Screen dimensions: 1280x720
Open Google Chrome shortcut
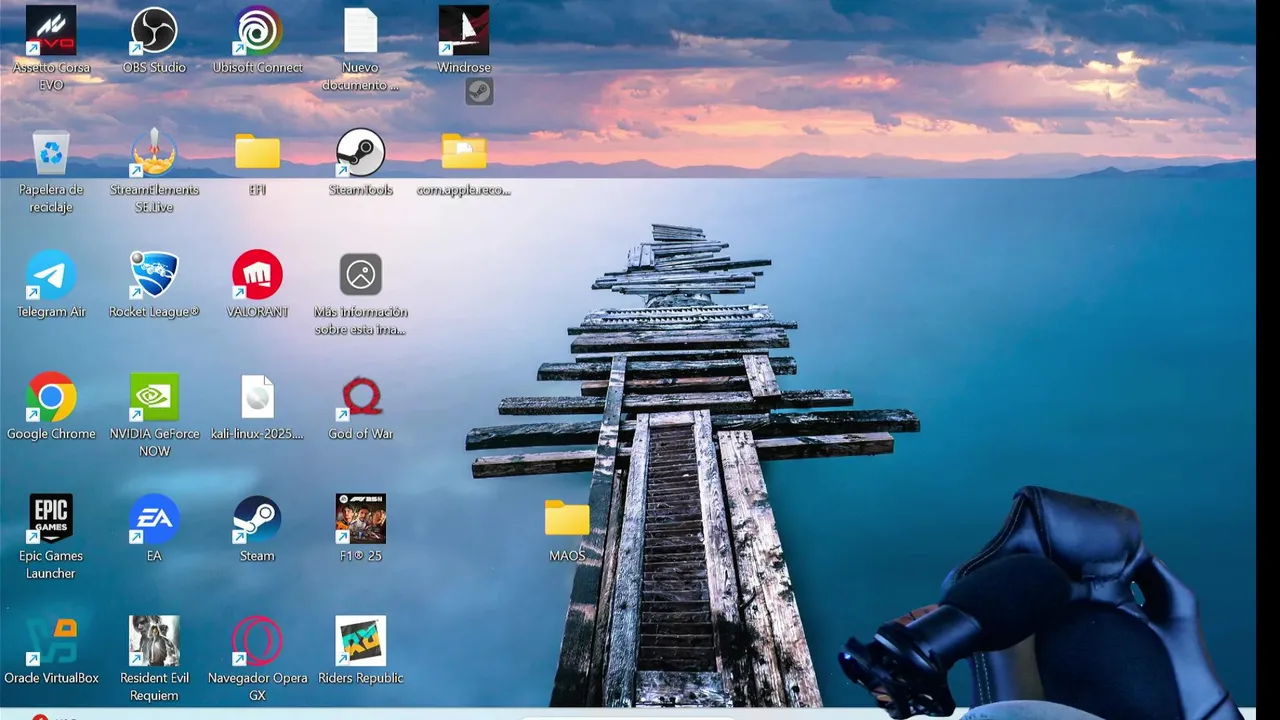pos(51,397)
